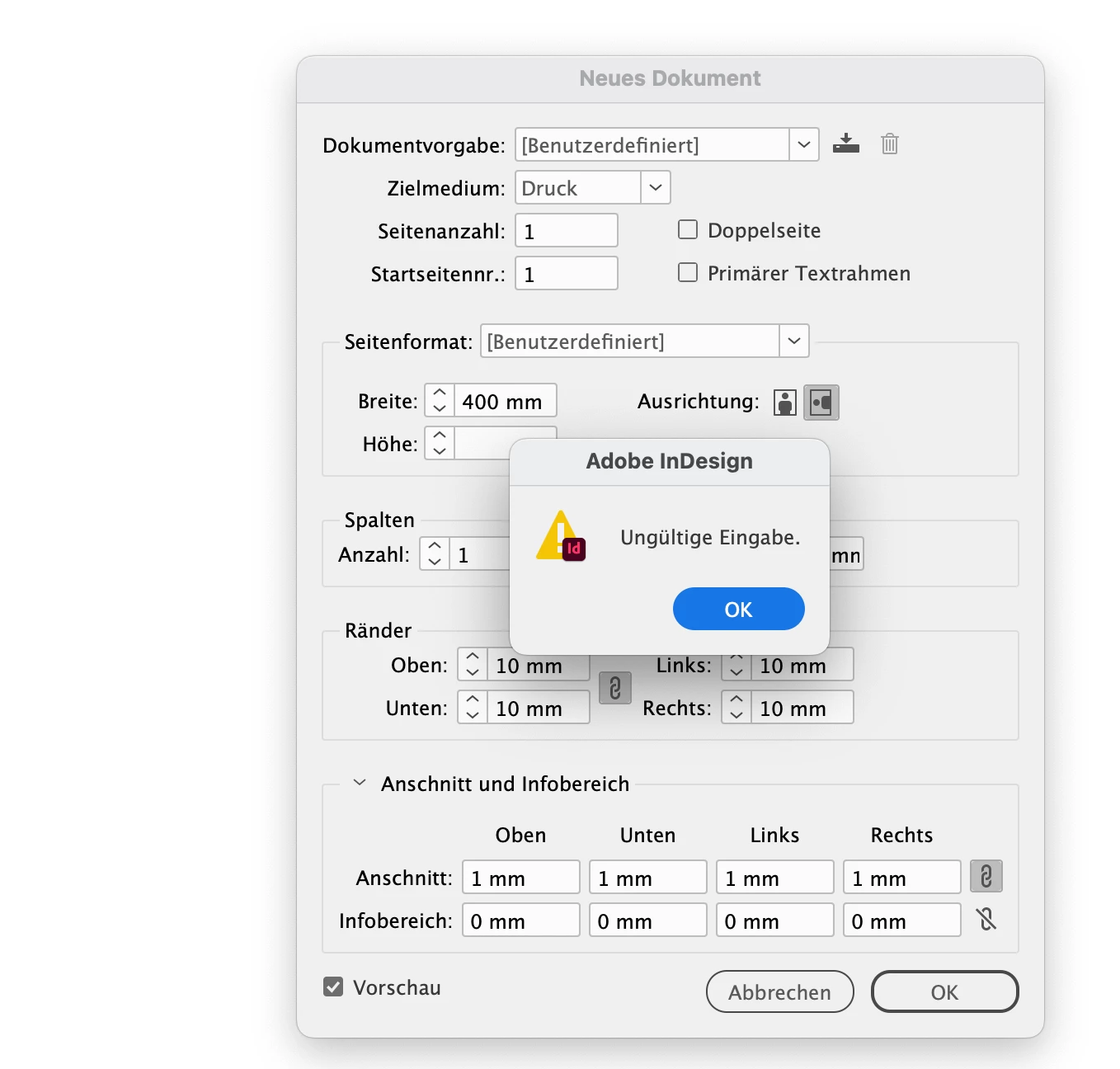Collapse the Anschnitt und Infobereich section
This screenshot has width=1120, height=1069.
pos(360,783)
